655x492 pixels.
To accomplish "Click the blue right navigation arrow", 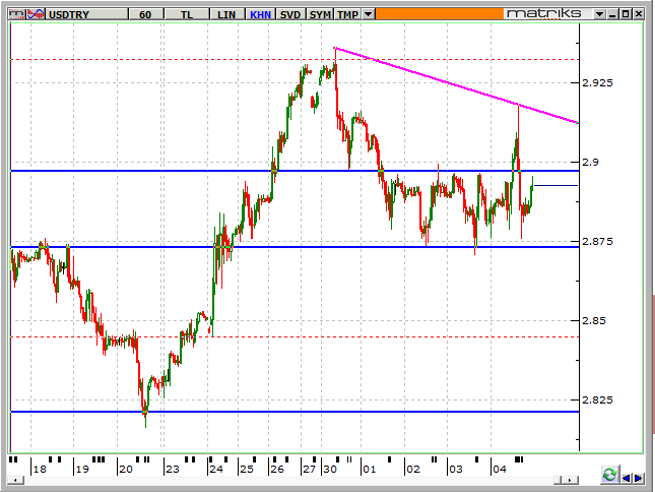I will [x=639, y=478].
